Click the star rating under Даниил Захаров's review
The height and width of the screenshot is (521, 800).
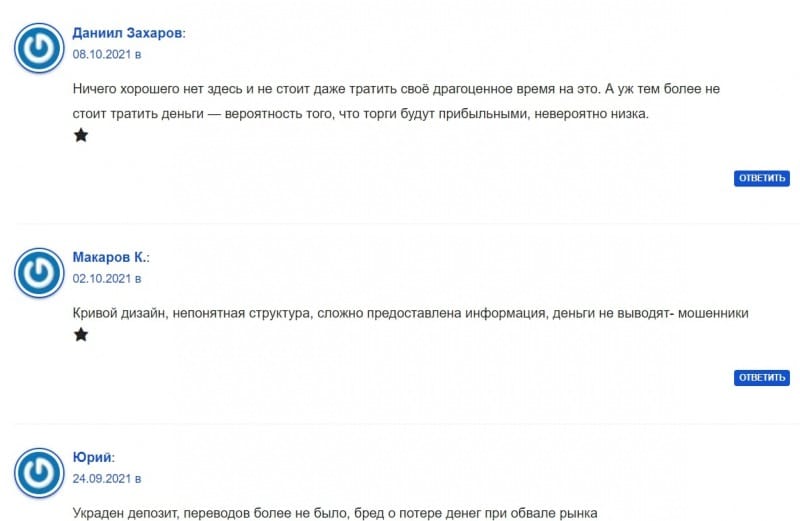(x=81, y=135)
